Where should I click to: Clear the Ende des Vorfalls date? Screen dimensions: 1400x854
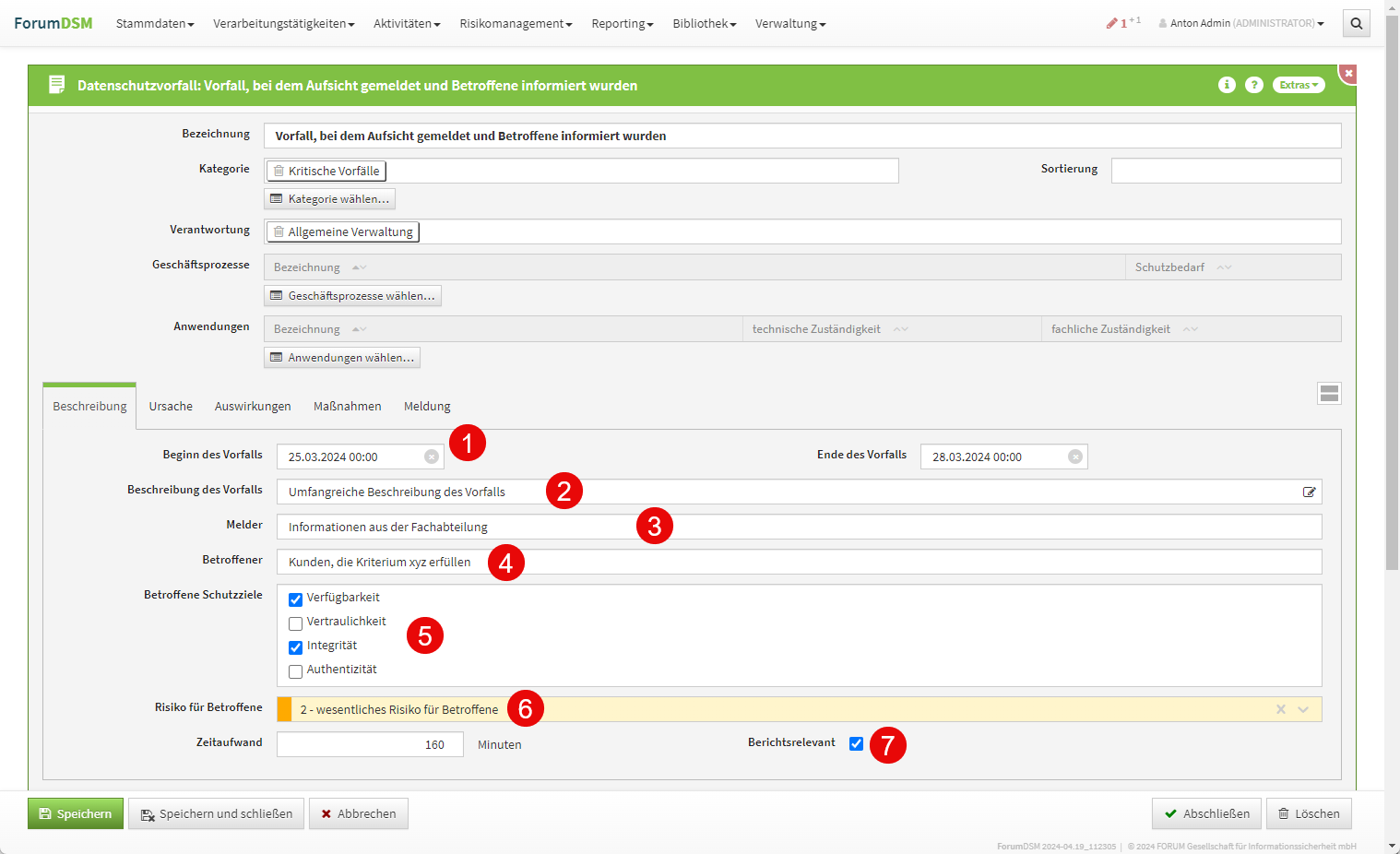pos(1074,457)
